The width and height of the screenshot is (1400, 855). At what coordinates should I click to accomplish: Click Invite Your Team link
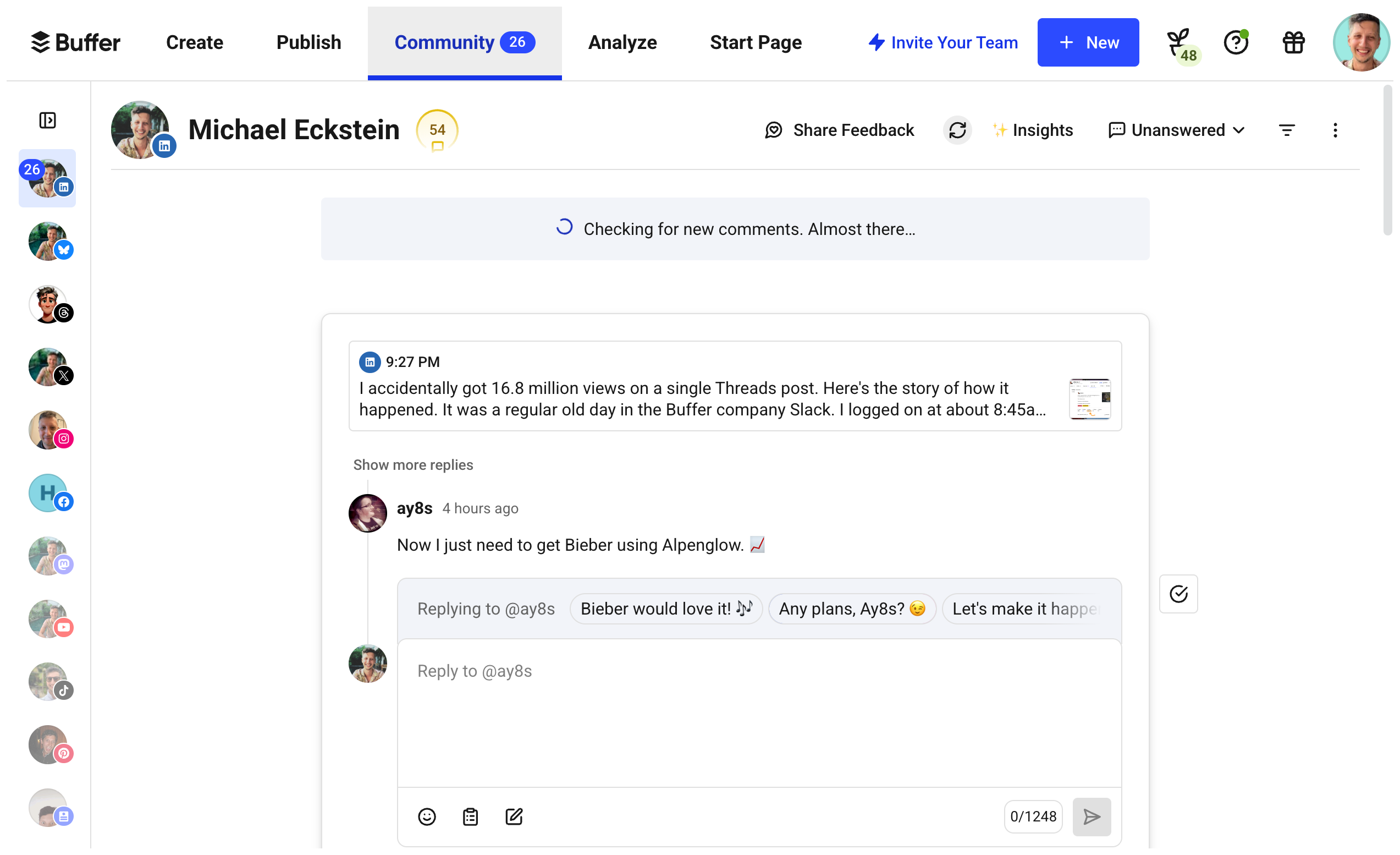point(942,42)
